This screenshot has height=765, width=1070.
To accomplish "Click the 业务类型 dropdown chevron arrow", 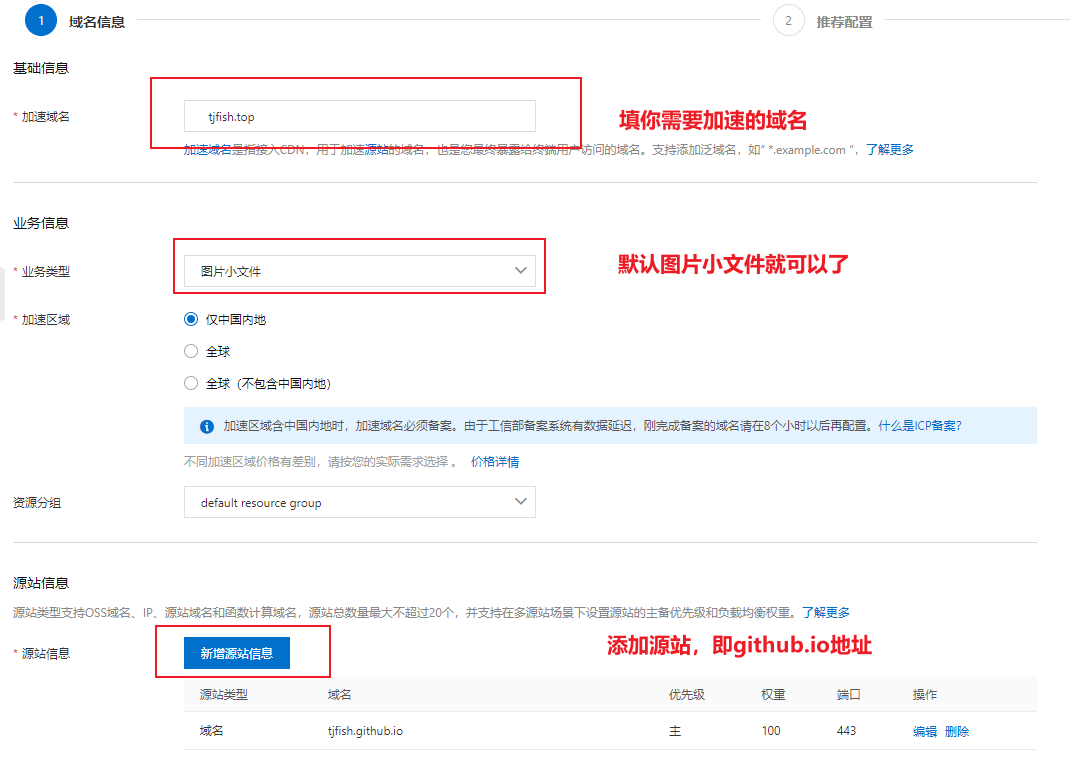I will pyautogui.click(x=520, y=271).
